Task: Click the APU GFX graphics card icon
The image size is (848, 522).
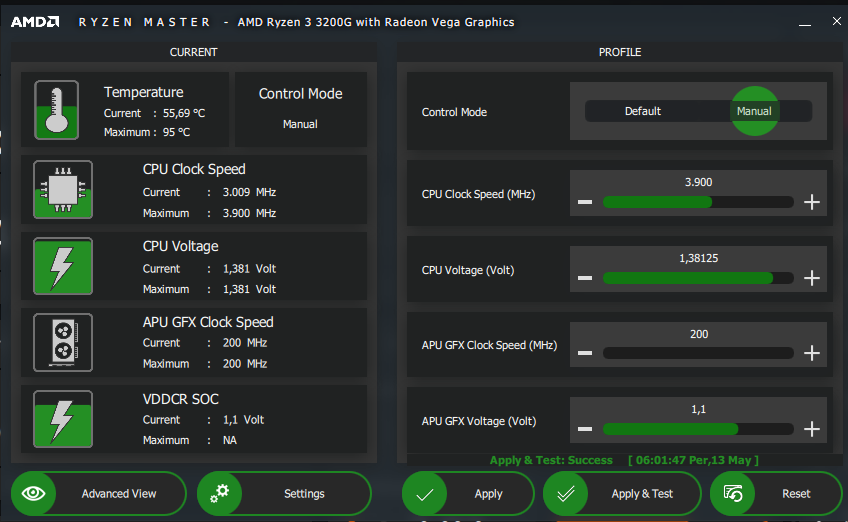Action: [x=63, y=342]
